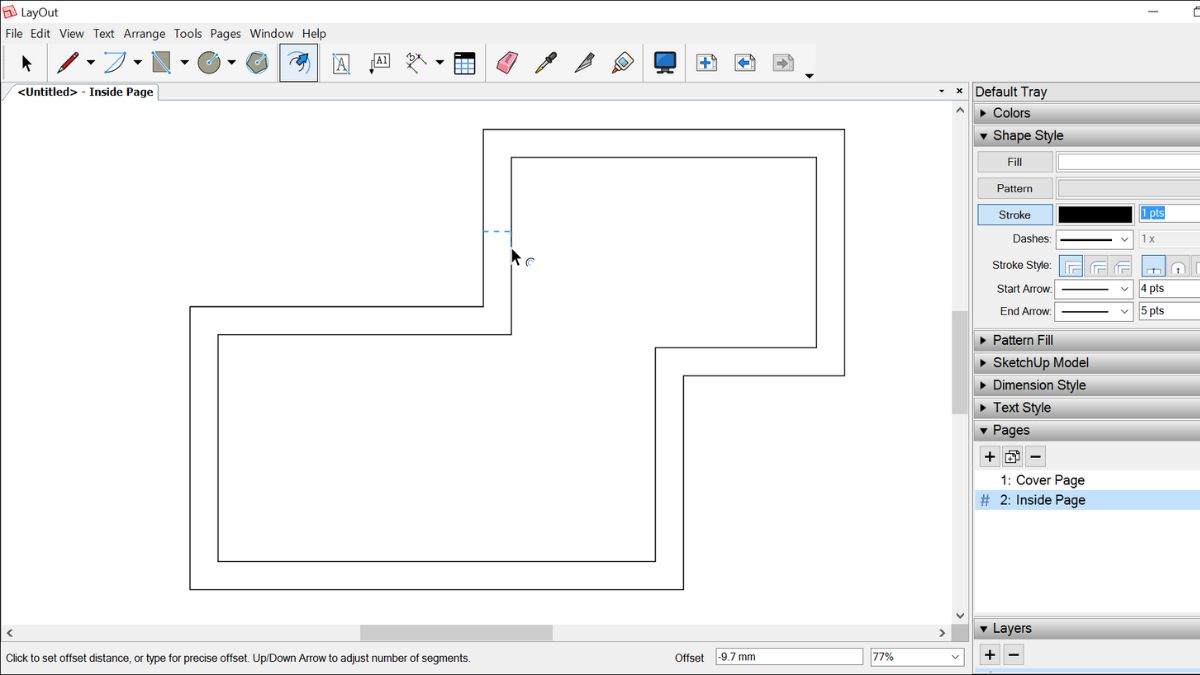Screen dimensions: 1200x675
Task: Click the stroke width 1 pts field
Action: click(x=1169, y=214)
